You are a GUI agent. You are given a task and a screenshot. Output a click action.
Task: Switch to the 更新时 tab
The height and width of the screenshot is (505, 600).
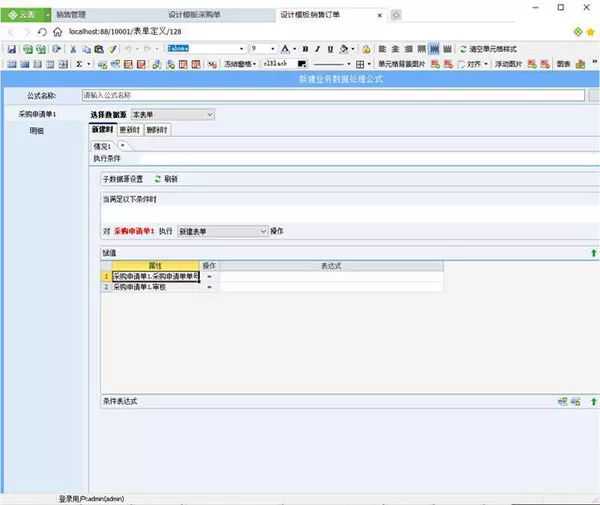(x=130, y=130)
